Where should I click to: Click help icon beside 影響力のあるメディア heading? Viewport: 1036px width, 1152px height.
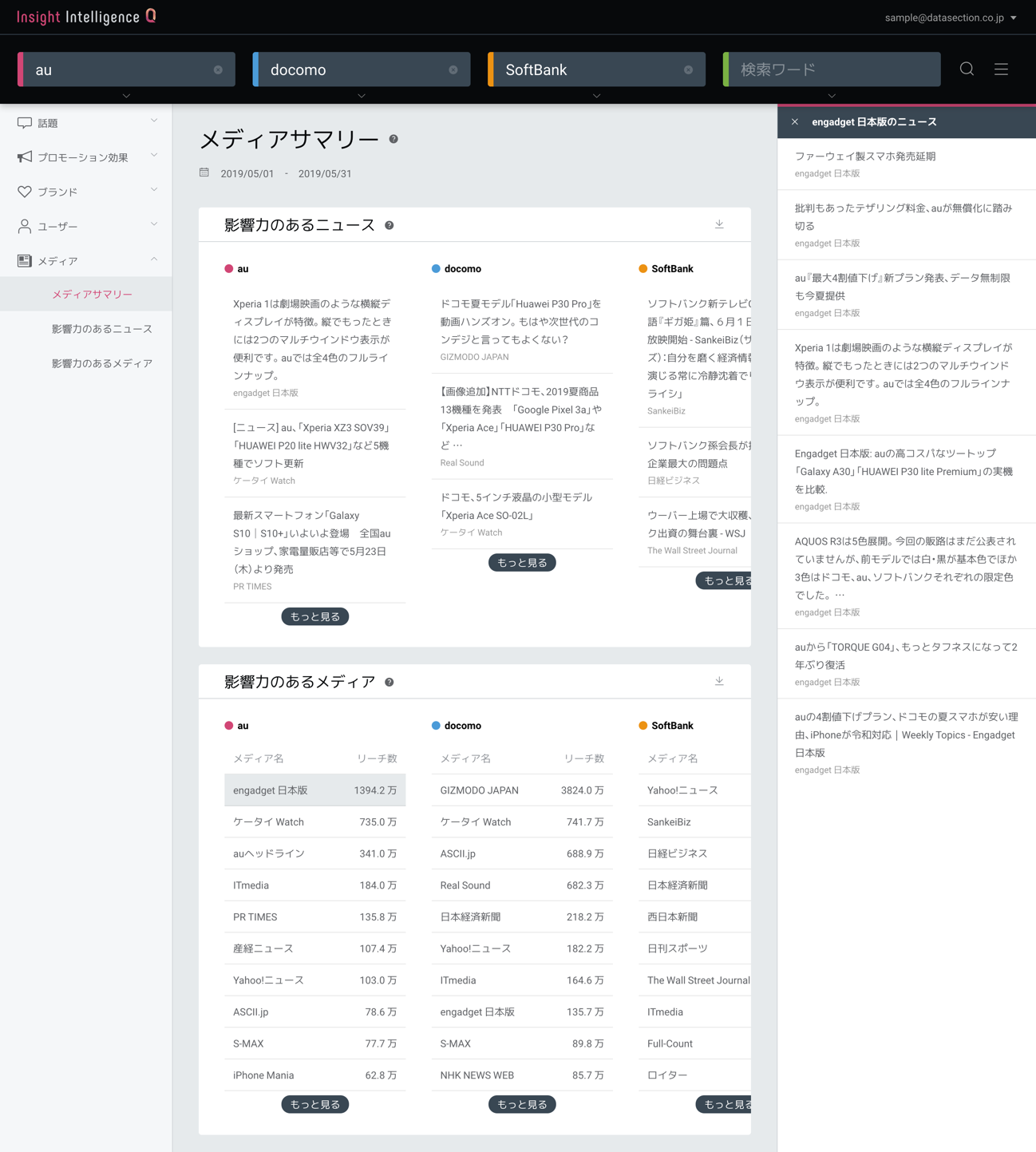coord(389,683)
